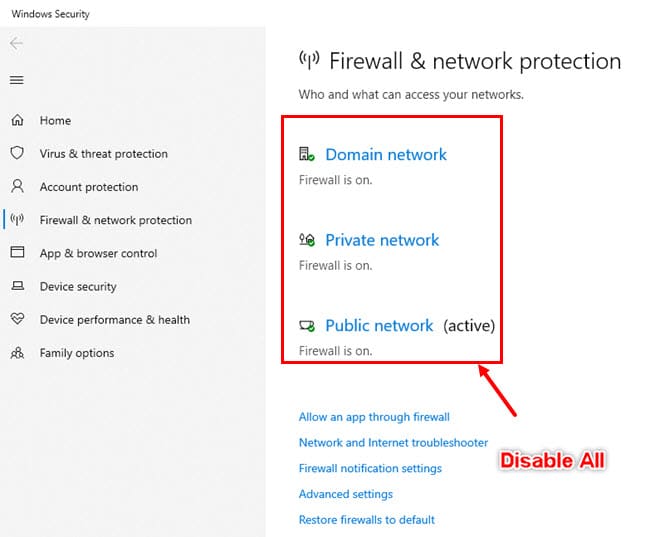Click the Virus & threat protection shield icon
This screenshot has height=537, width=650.
point(17,153)
